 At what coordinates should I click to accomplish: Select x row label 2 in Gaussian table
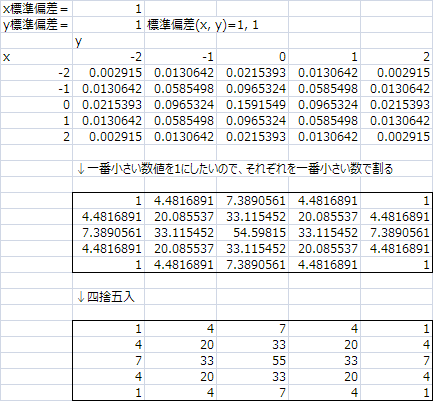coord(36,137)
